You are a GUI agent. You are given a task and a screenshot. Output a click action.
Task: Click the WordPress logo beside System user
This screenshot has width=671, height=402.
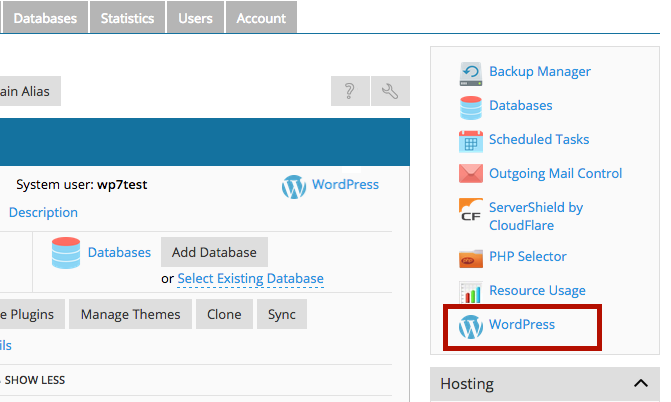(294, 187)
